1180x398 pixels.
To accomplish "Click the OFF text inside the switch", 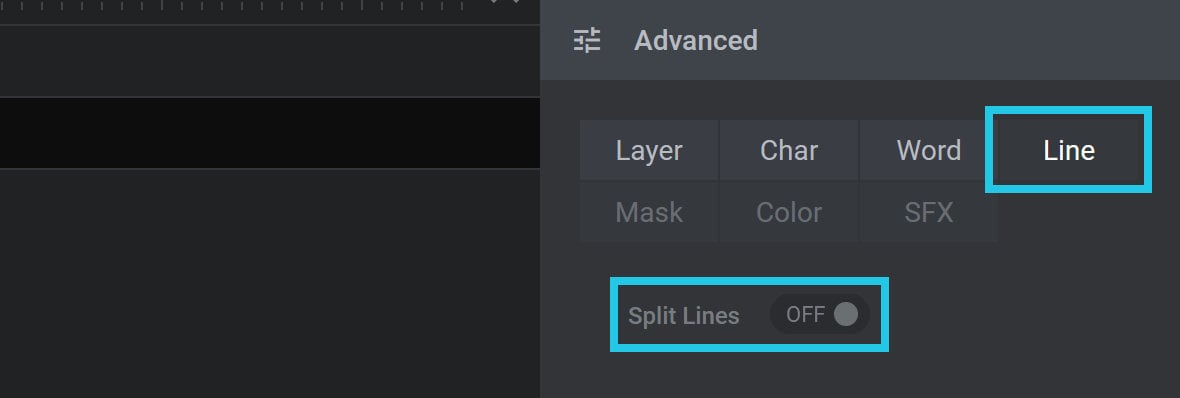I will 805,314.
